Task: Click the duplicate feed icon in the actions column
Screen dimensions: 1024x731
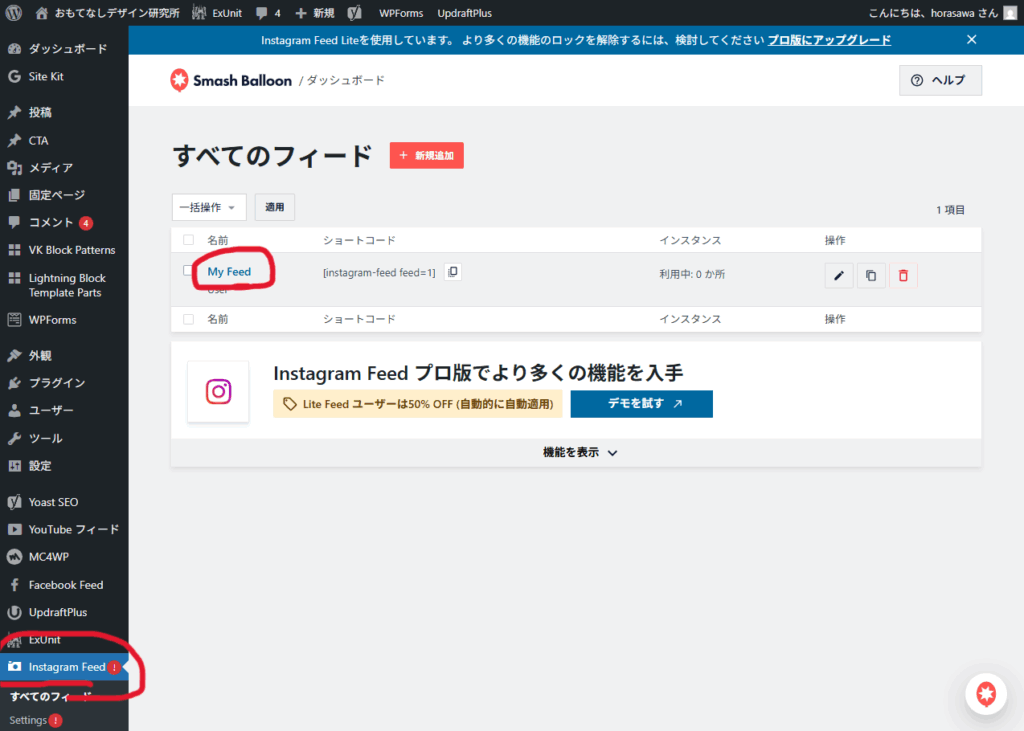Action: coord(871,276)
